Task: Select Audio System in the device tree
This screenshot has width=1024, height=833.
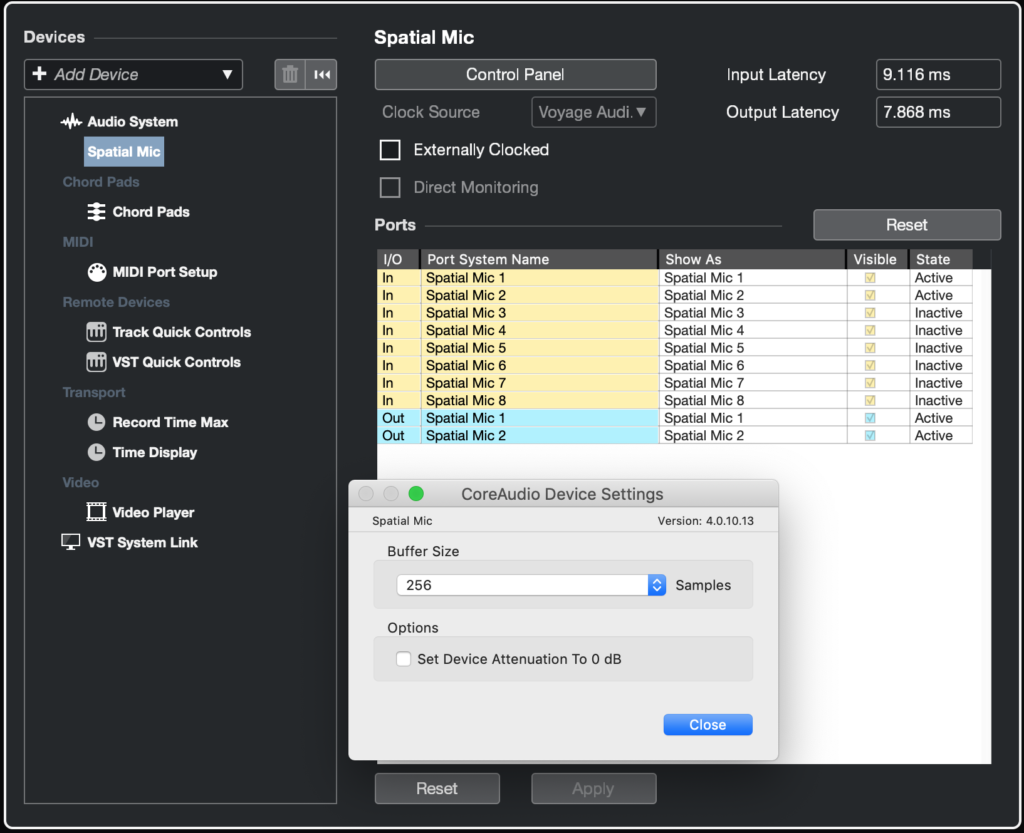Action: click(133, 121)
